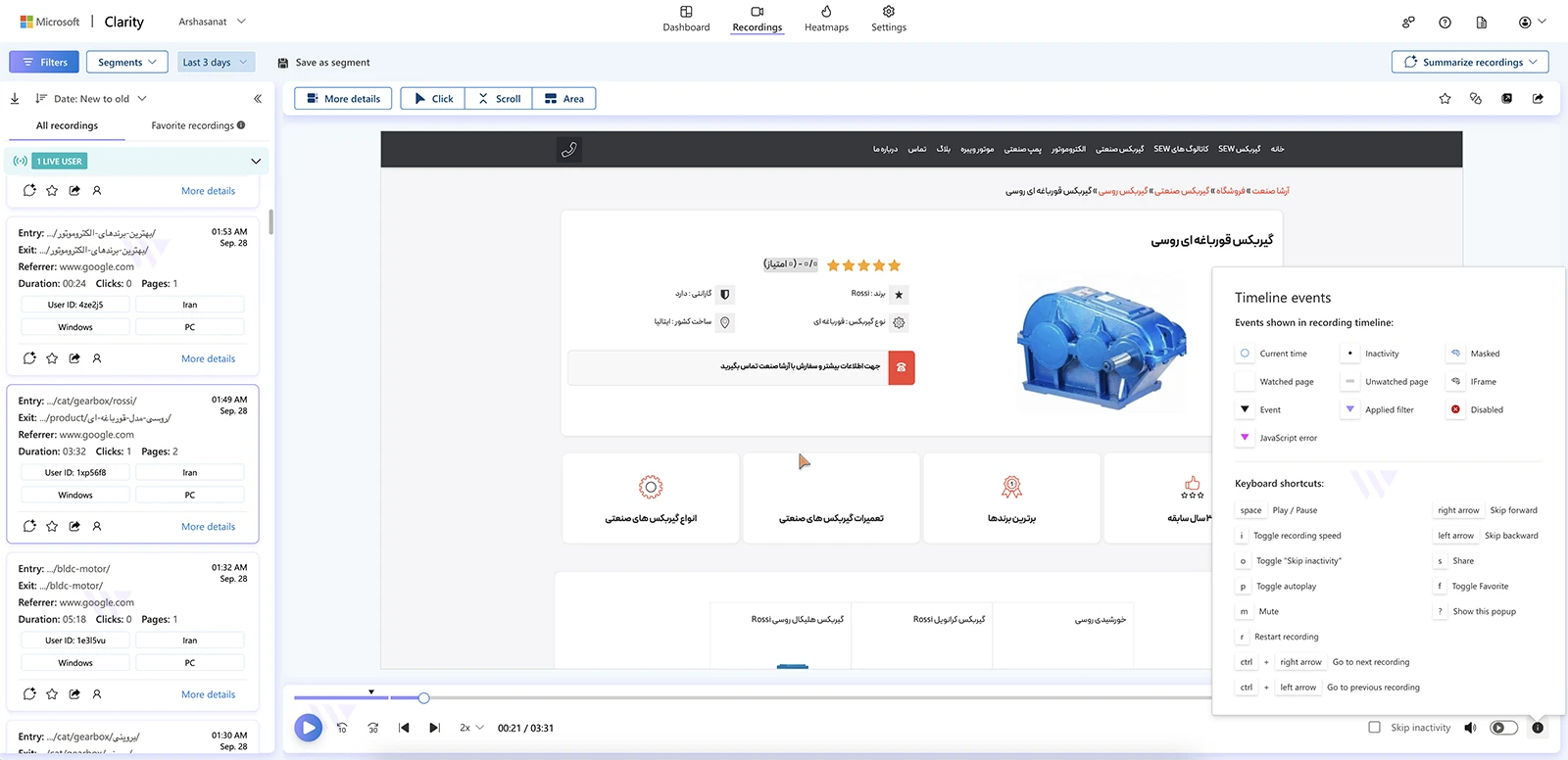Open the recorded page in new tab icon
The image size is (1568, 760).
(x=1507, y=99)
